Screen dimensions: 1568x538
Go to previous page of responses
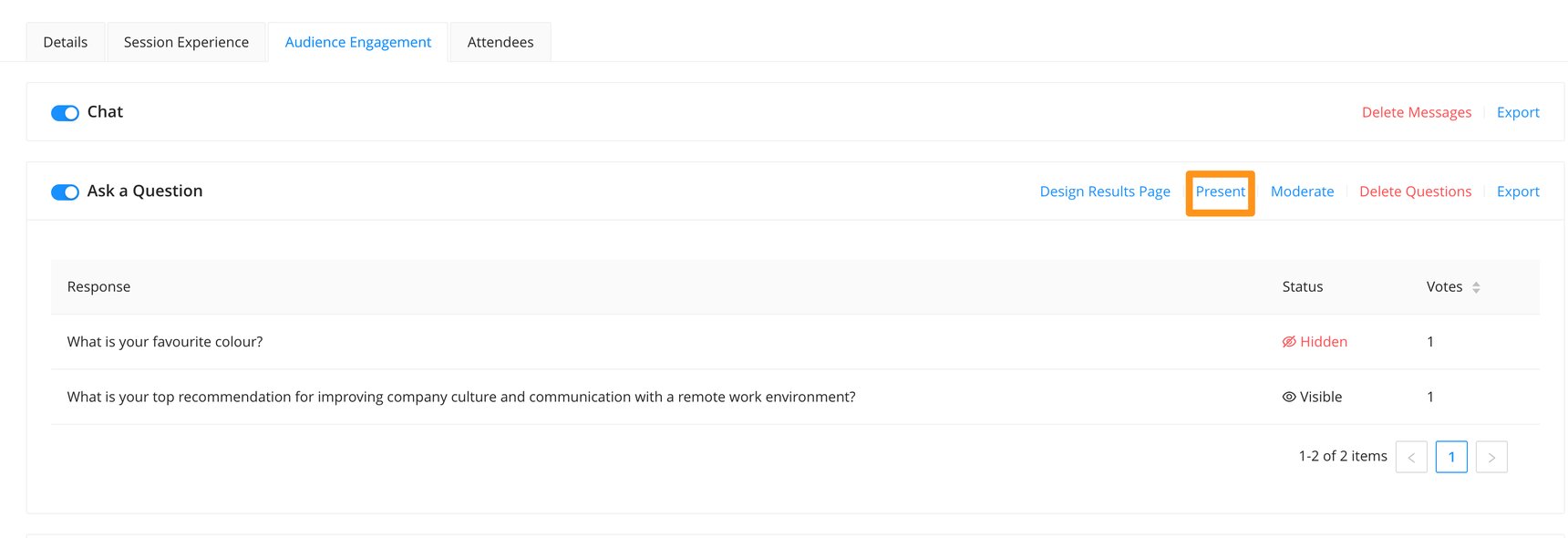click(x=1411, y=457)
